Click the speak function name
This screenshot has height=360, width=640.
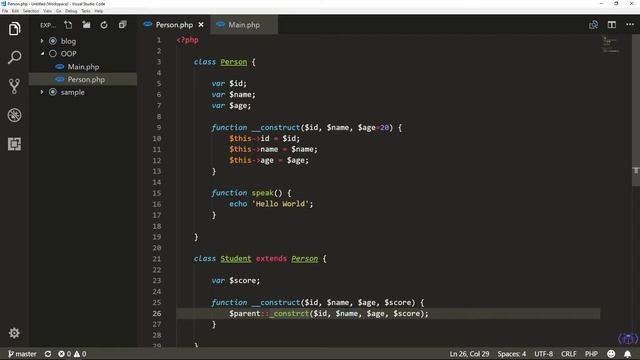point(262,193)
